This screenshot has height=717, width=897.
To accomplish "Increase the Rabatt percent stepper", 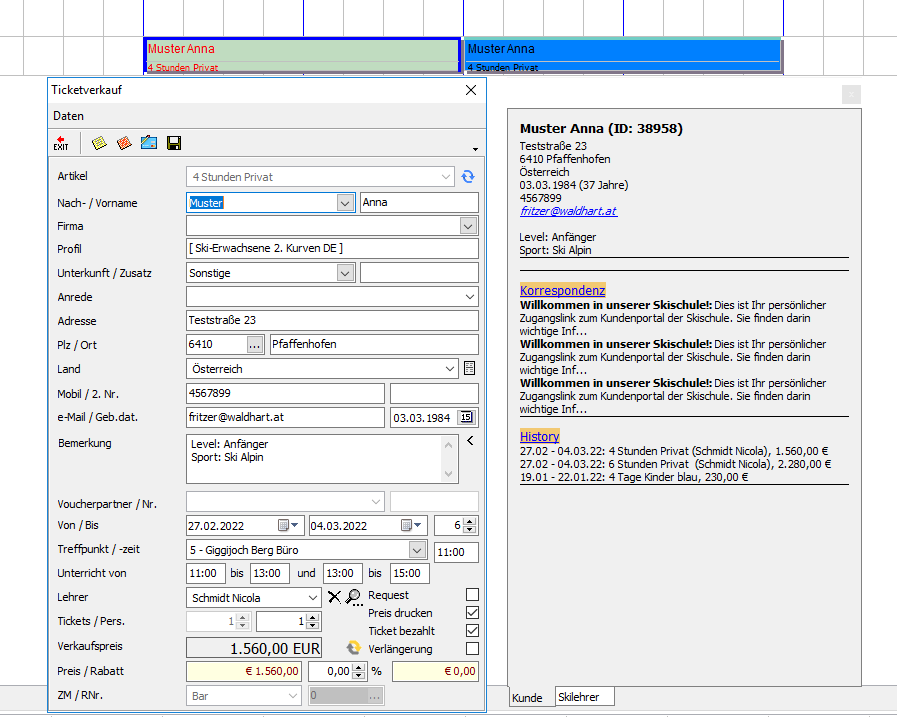I will [359, 667].
